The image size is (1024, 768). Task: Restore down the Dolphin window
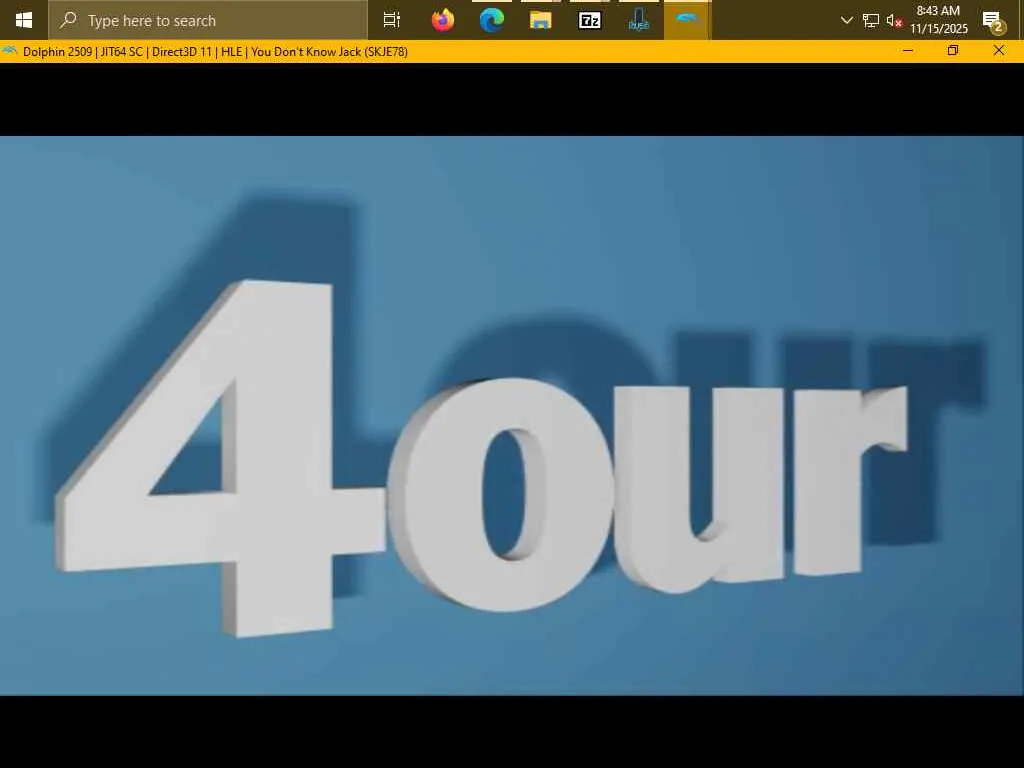tap(953, 51)
